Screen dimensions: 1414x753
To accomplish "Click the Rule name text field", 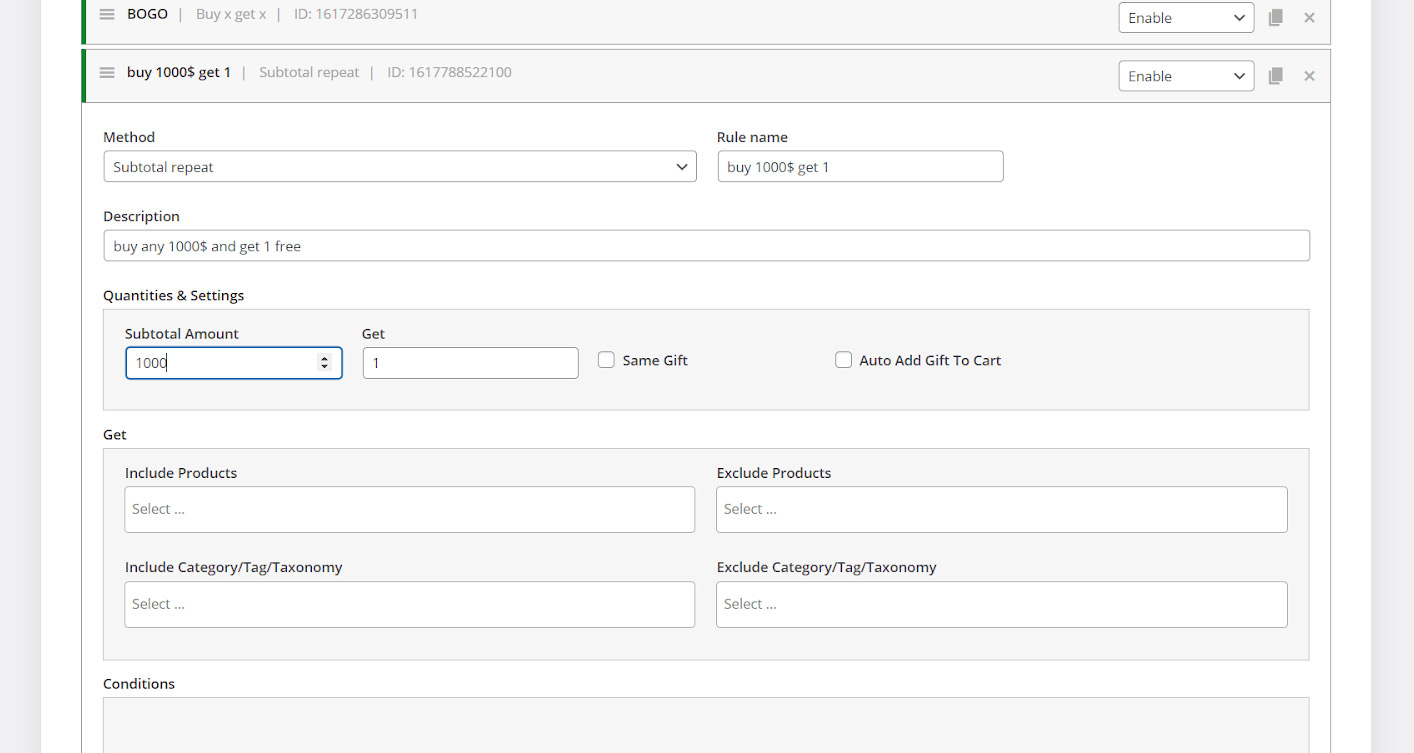I will click(x=859, y=167).
